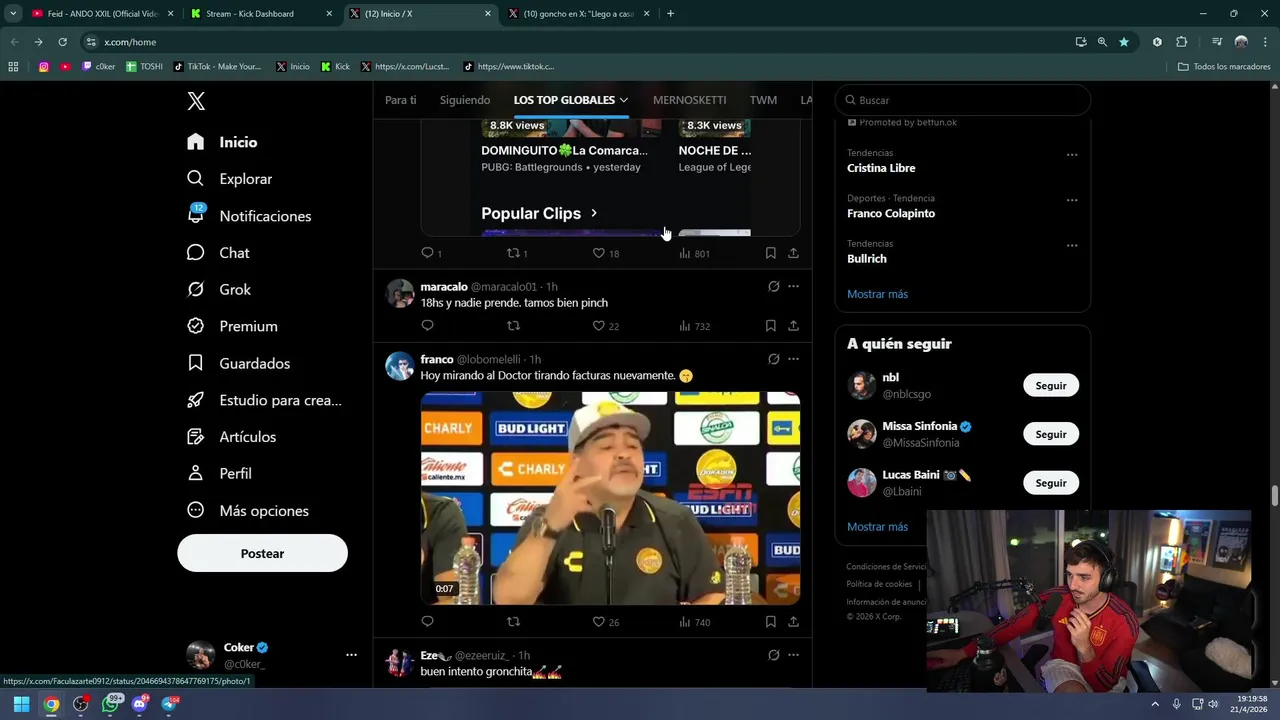1280x720 pixels.
Task: Open Notificaciones with badge
Action: pyautogui.click(x=249, y=216)
